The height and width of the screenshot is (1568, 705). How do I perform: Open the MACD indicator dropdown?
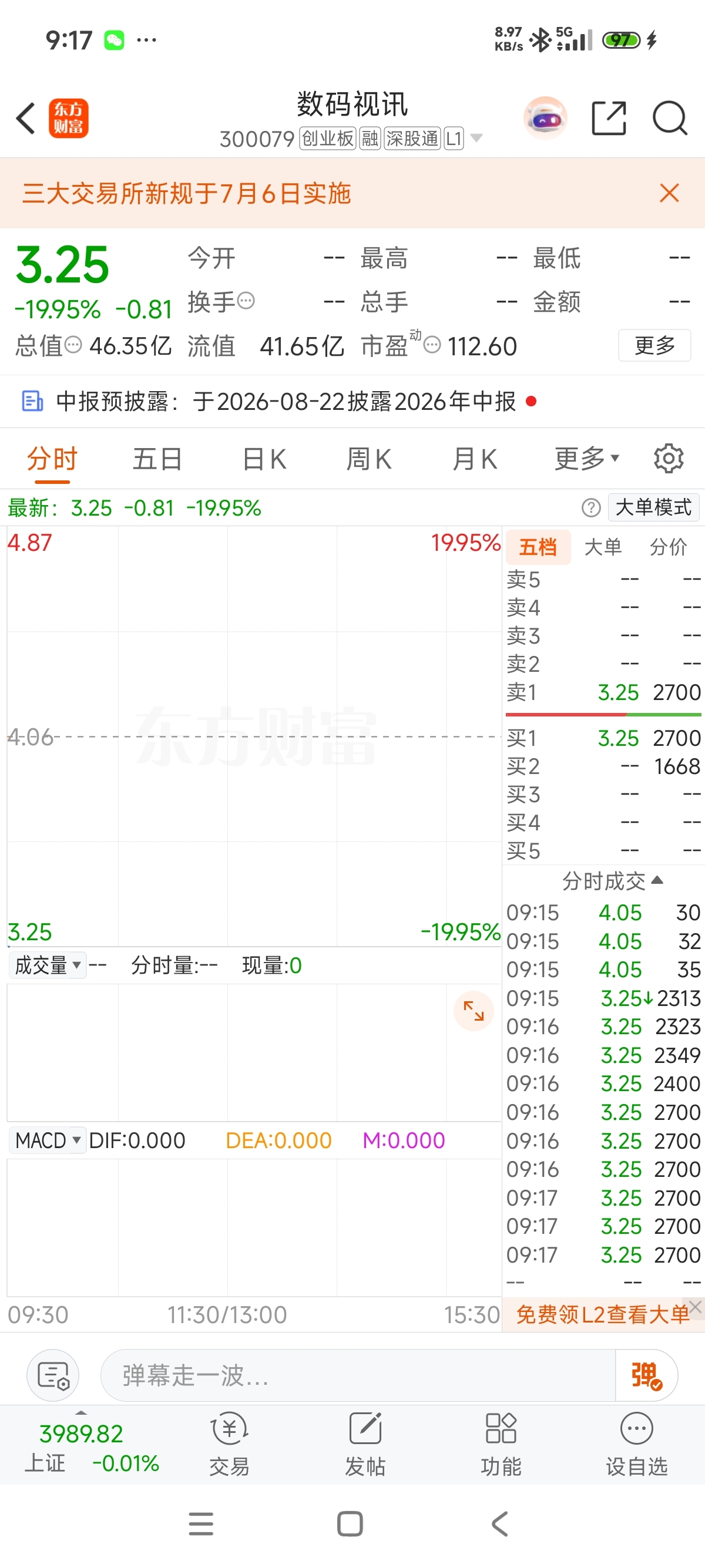(48, 1140)
